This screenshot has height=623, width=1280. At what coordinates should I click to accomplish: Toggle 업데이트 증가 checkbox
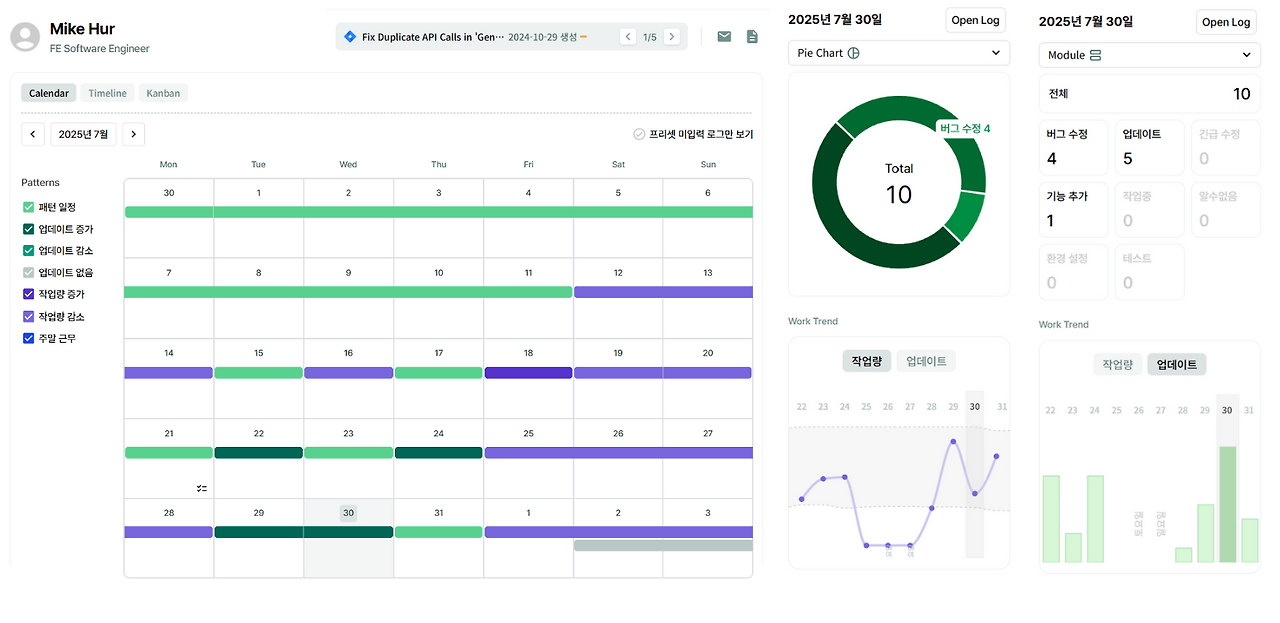pos(28,229)
